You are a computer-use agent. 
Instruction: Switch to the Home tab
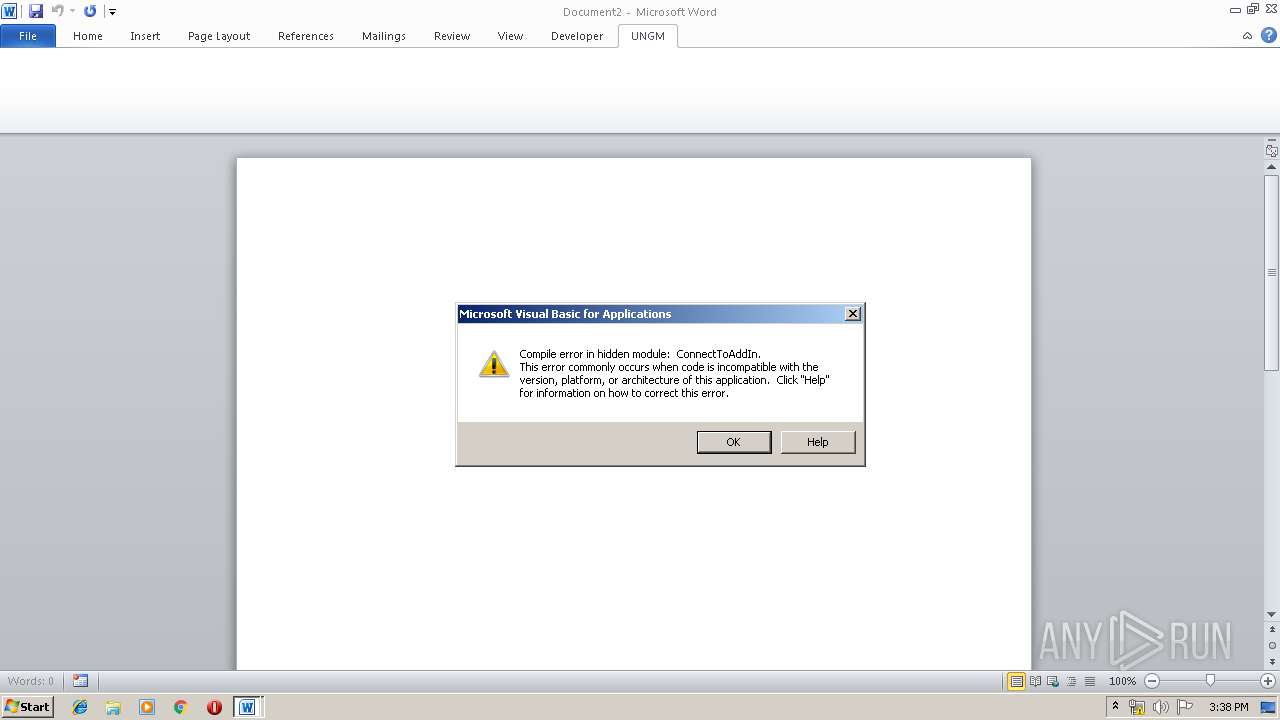[88, 36]
